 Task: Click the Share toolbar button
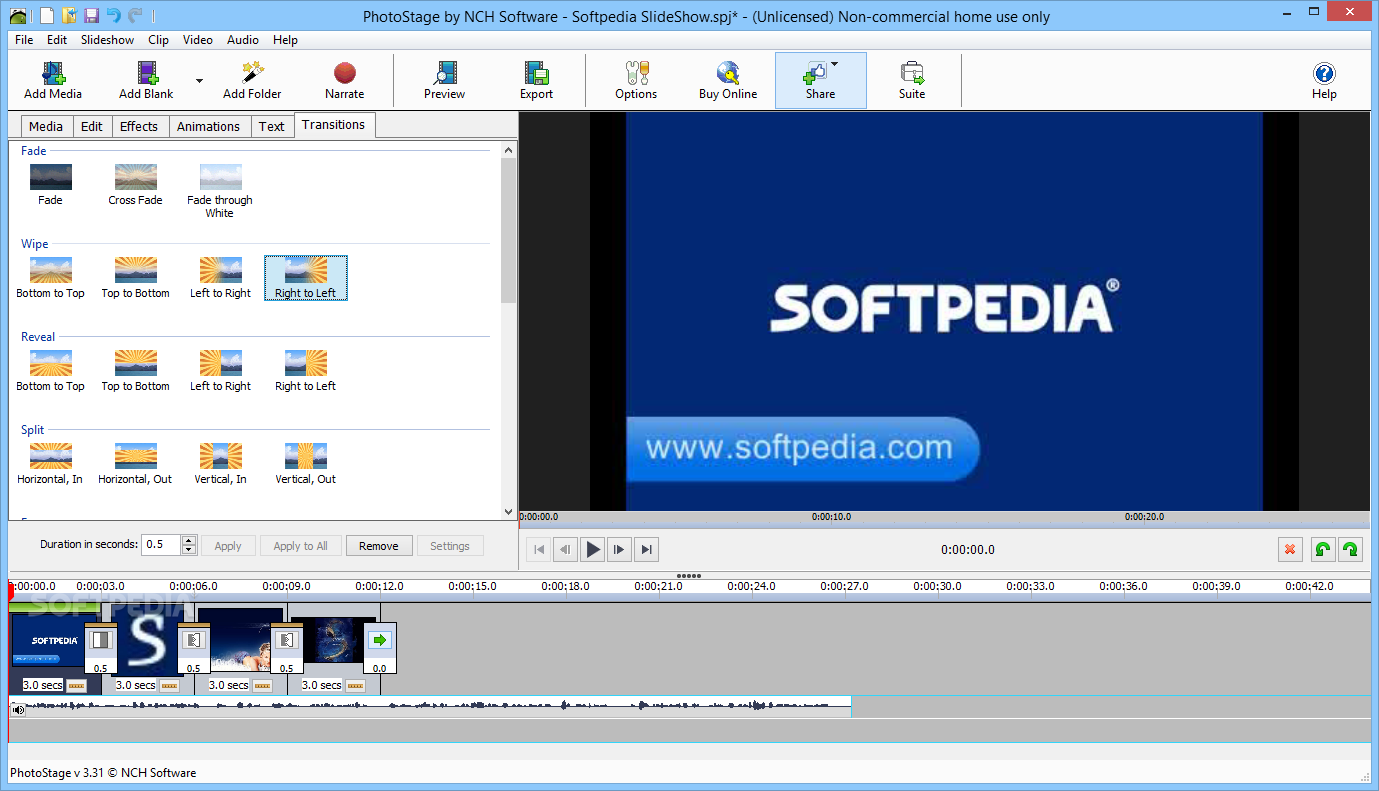pyautogui.click(x=820, y=80)
